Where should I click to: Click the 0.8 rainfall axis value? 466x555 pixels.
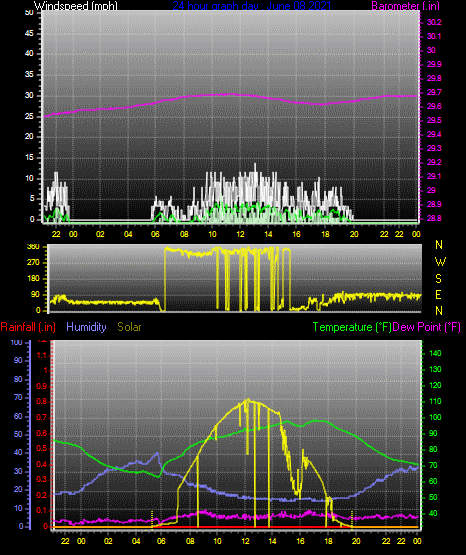42,401
